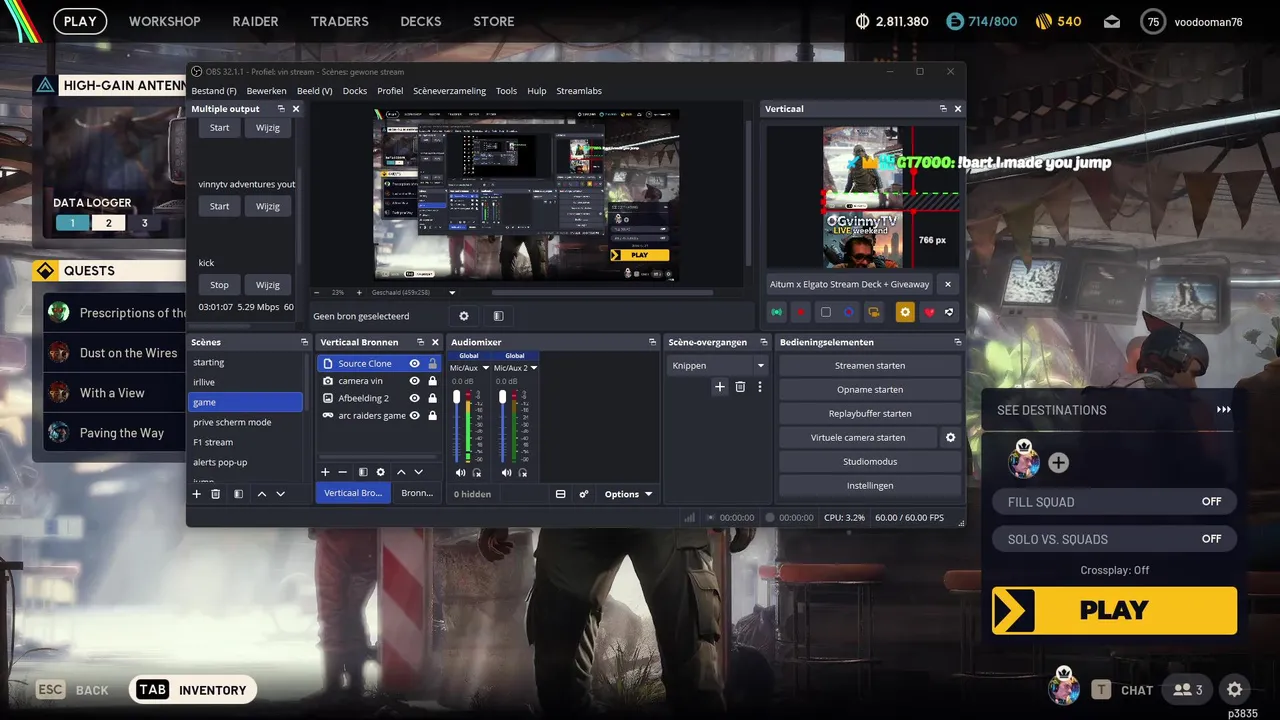Move the scene up with the Scènes up arrow

point(262,494)
